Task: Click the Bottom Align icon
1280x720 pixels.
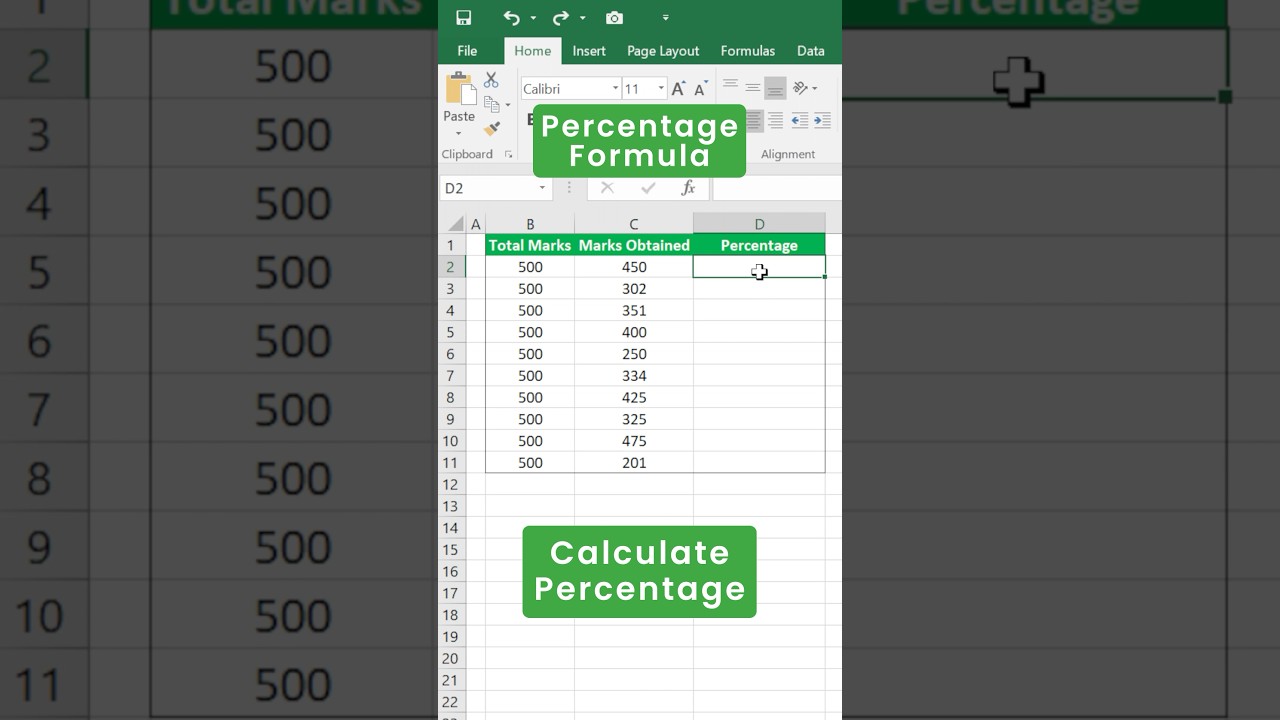Action: click(x=775, y=88)
